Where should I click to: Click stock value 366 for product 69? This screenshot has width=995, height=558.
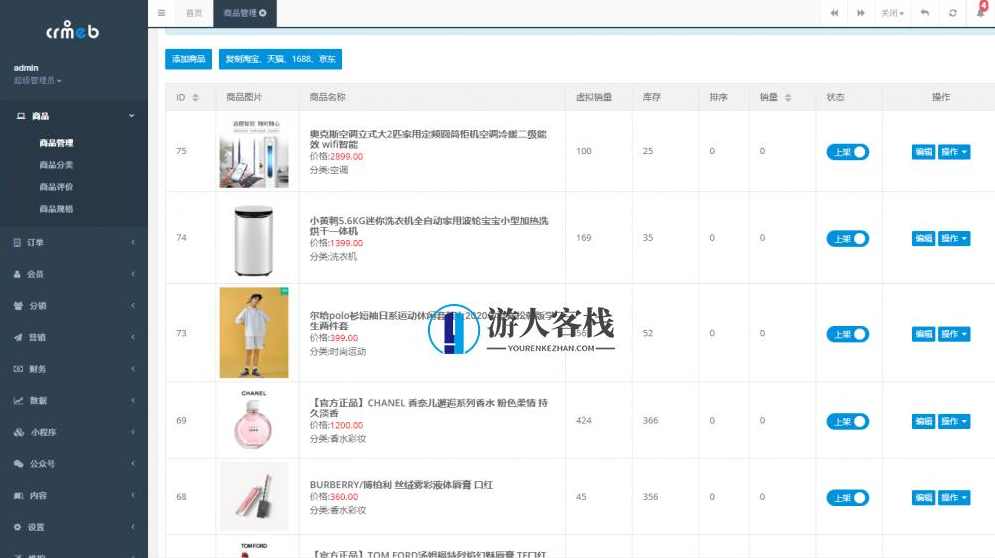(x=650, y=420)
